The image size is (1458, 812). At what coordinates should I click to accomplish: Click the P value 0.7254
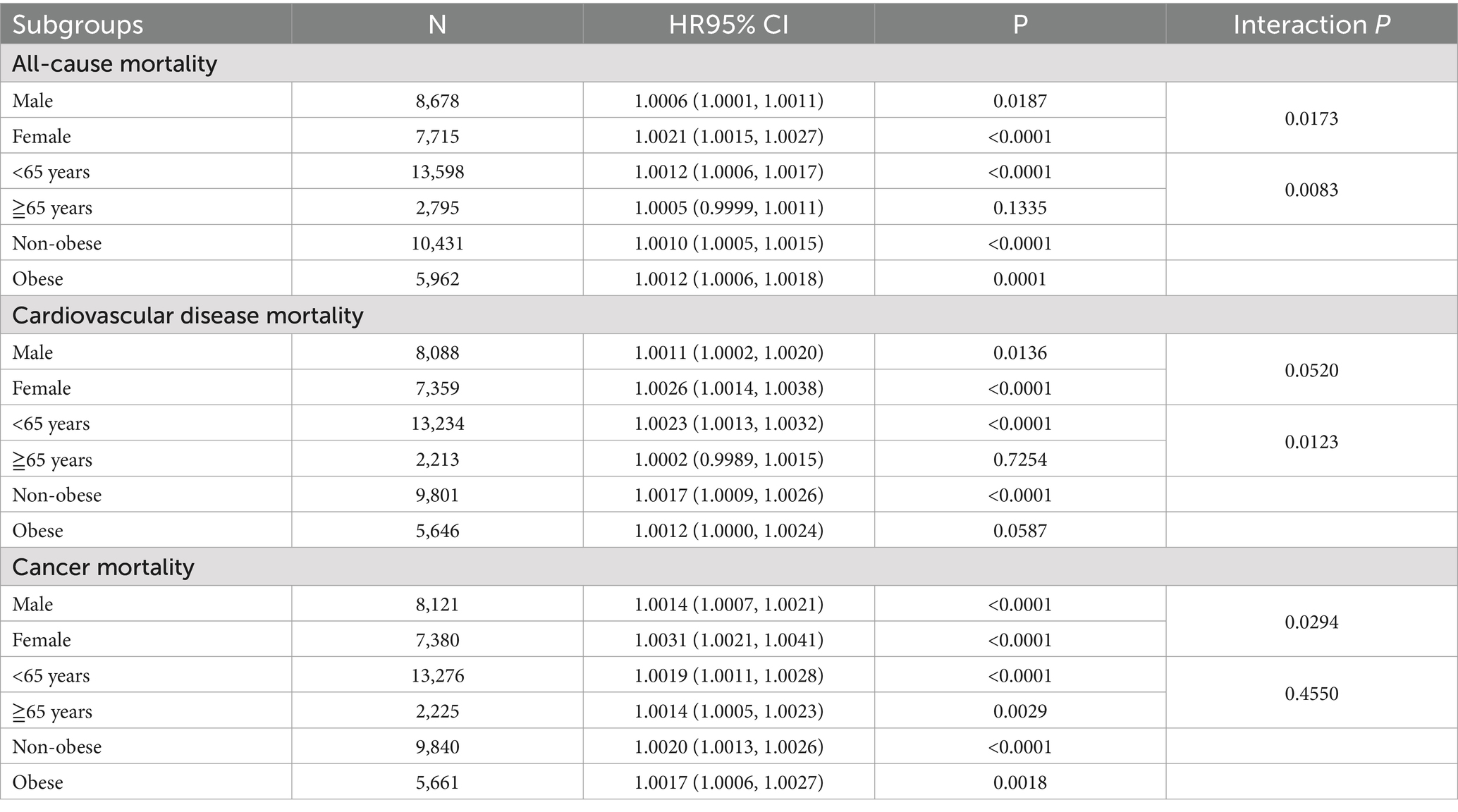point(1019,460)
